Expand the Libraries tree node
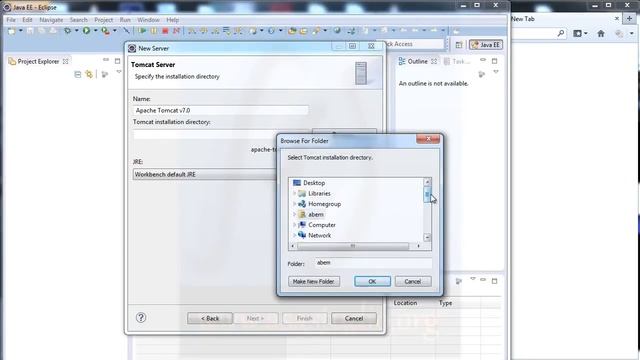 294,193
